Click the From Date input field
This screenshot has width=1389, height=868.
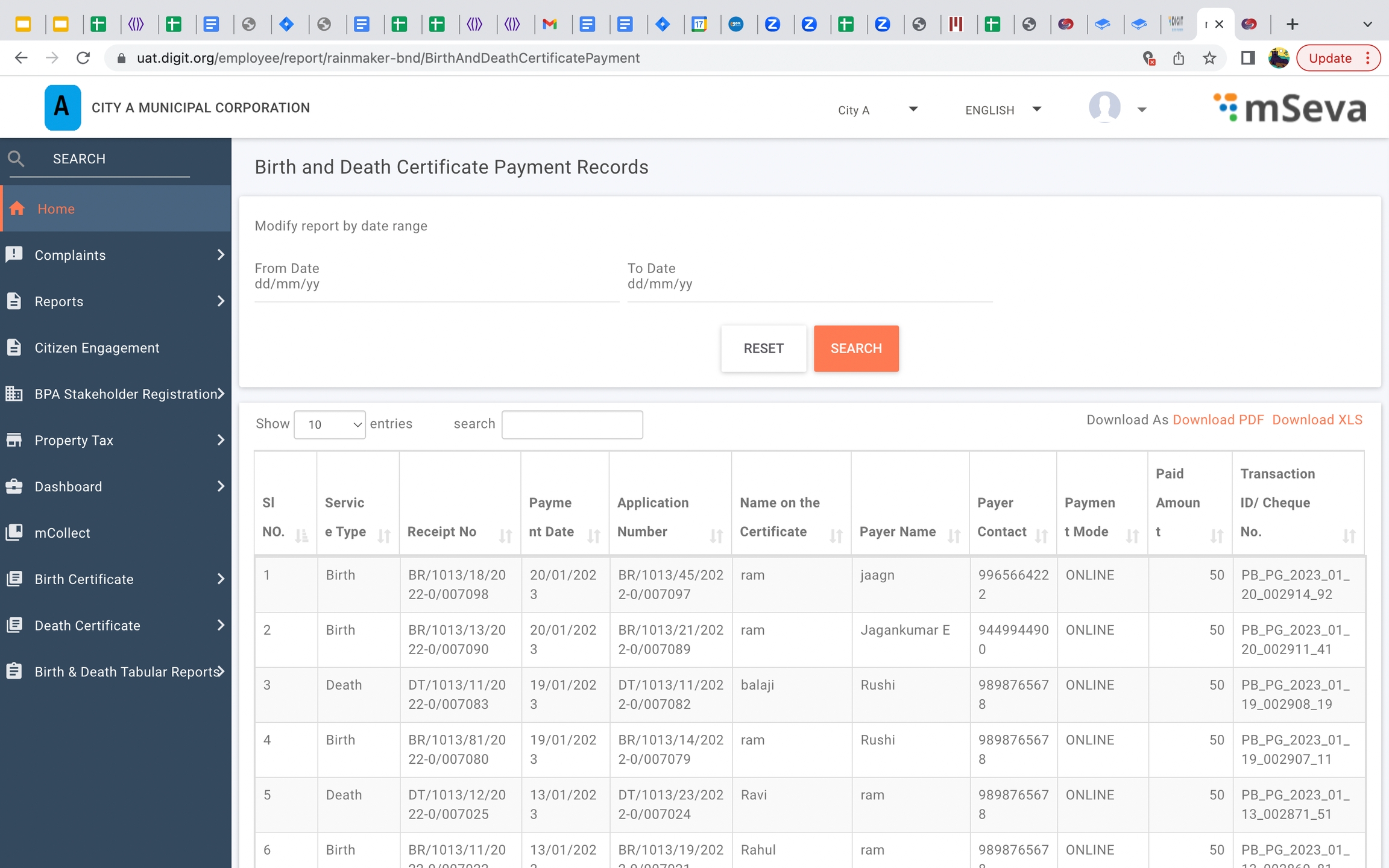[436, 284]
